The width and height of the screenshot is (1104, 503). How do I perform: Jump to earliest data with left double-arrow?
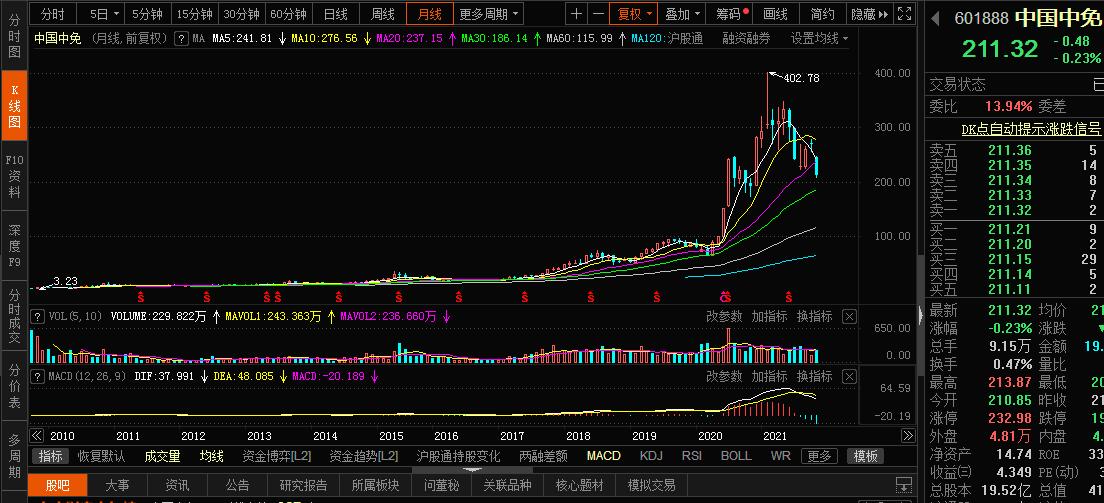coord(37,436)
